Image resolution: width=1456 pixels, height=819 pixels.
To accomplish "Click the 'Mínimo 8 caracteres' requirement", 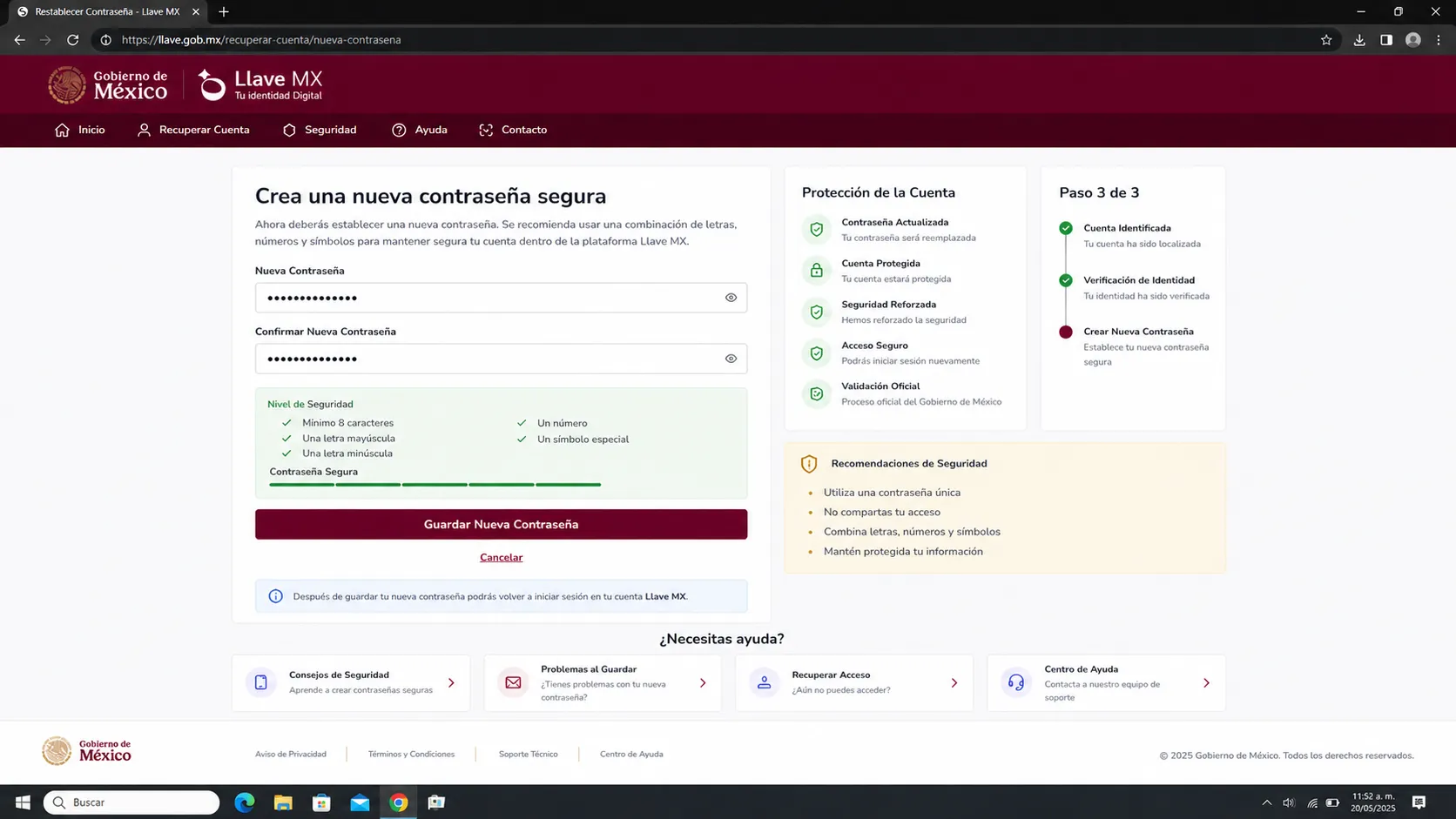I will click(x=347, y=423).
